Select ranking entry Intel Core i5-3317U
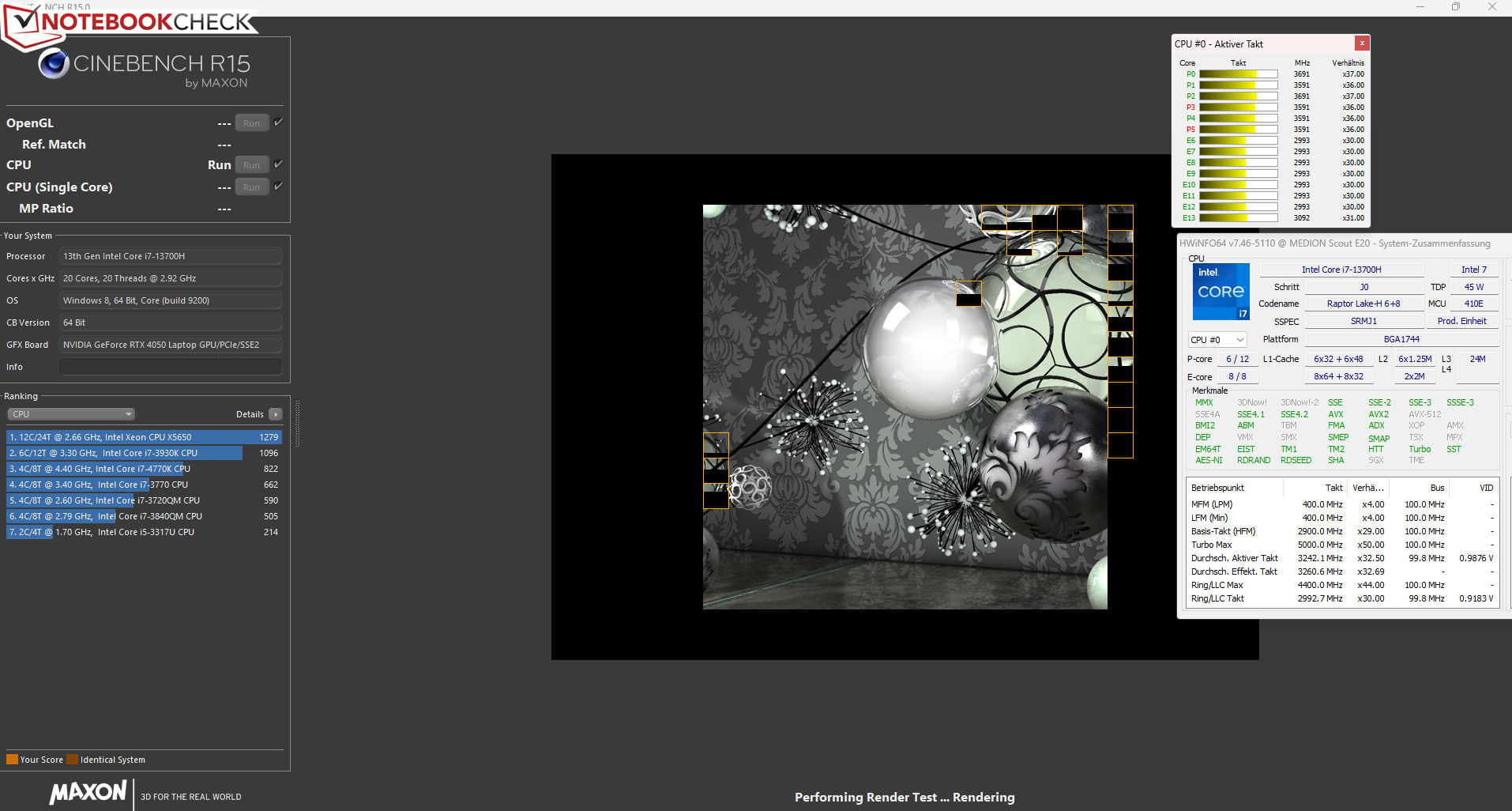This screenshot has height=811, width=1512. (x=144, y=532)
